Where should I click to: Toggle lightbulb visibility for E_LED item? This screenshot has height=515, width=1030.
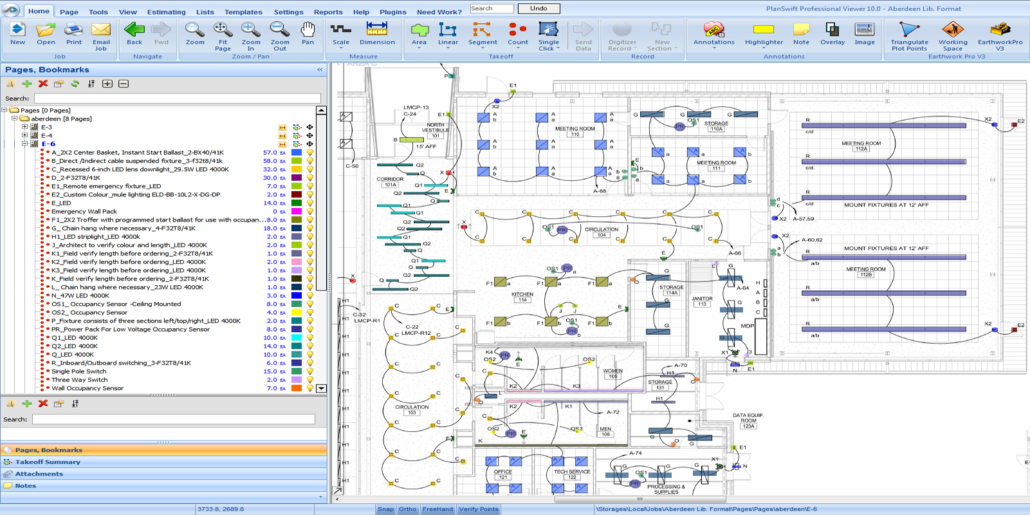click(x=310, y=203)
